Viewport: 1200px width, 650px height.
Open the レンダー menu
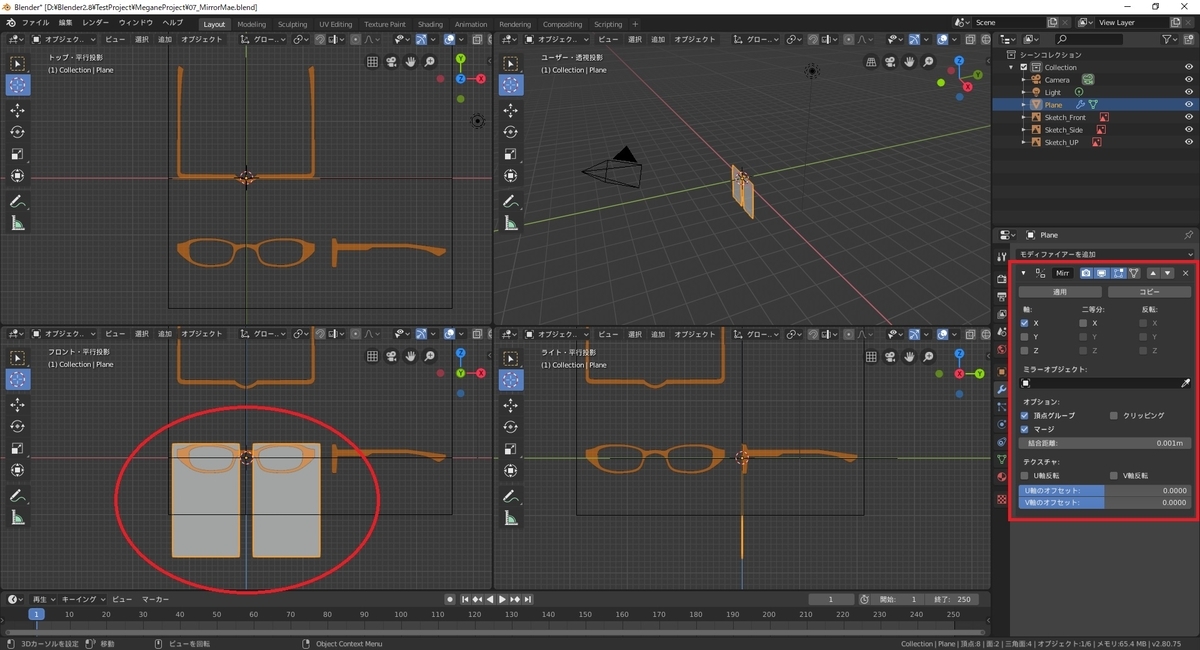(96, 23)
